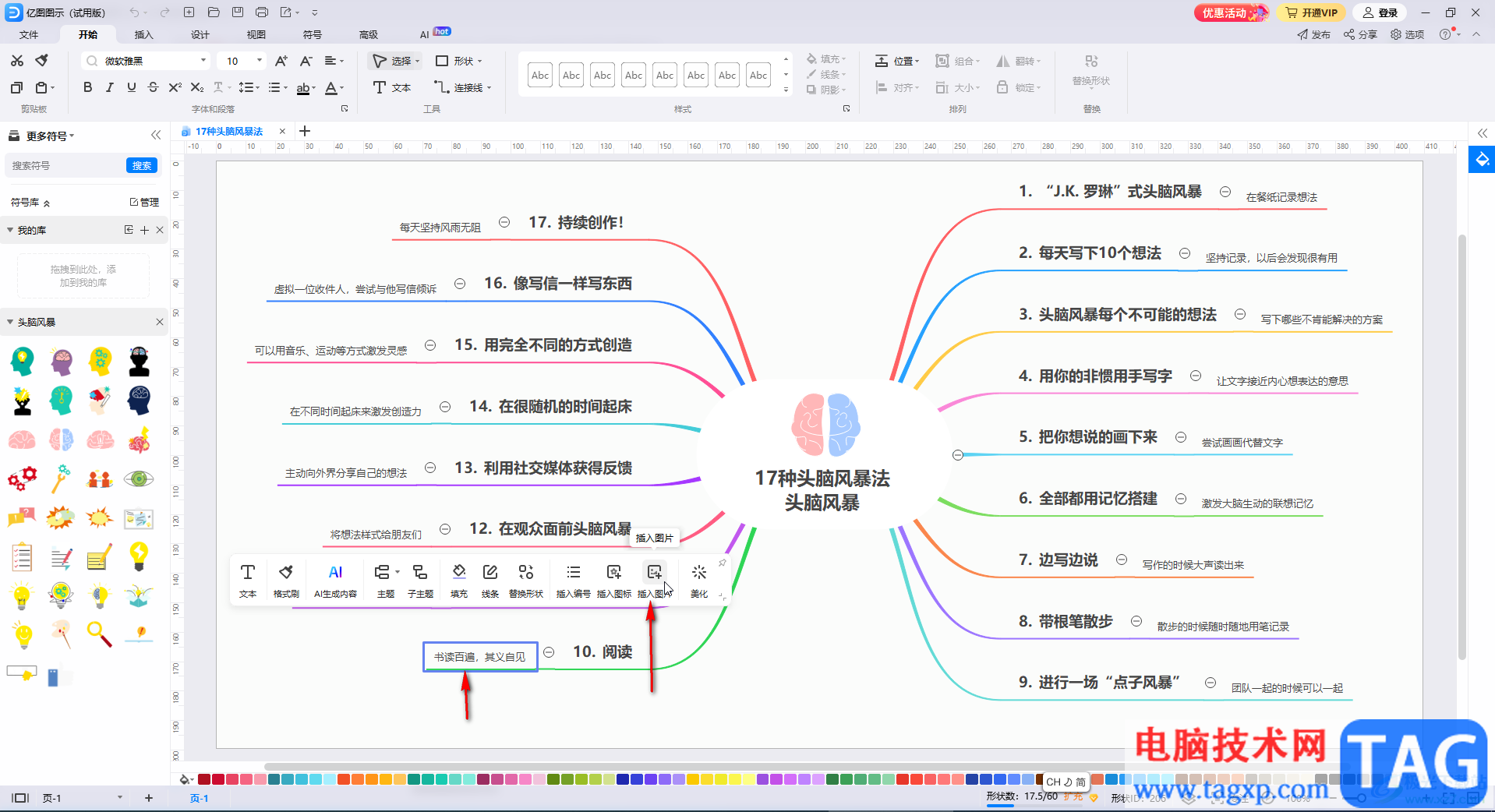Click the 发布 publish button
The image size is (1495, 812).
pos(1313,34)
